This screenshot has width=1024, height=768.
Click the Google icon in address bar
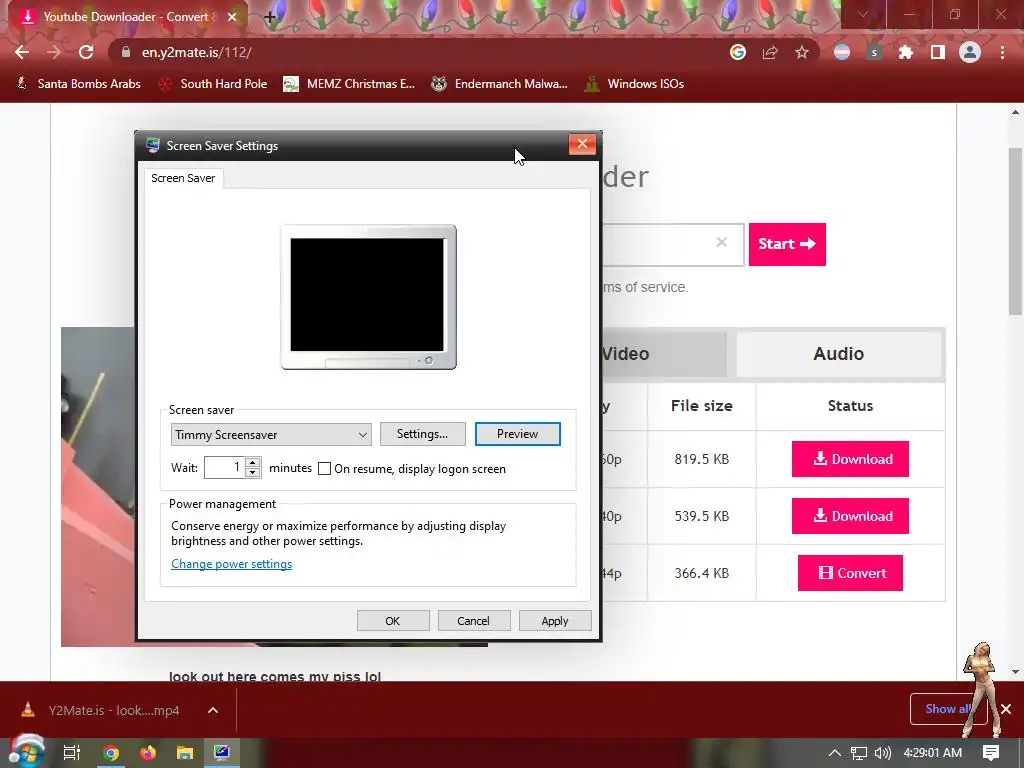coord(738,52)
